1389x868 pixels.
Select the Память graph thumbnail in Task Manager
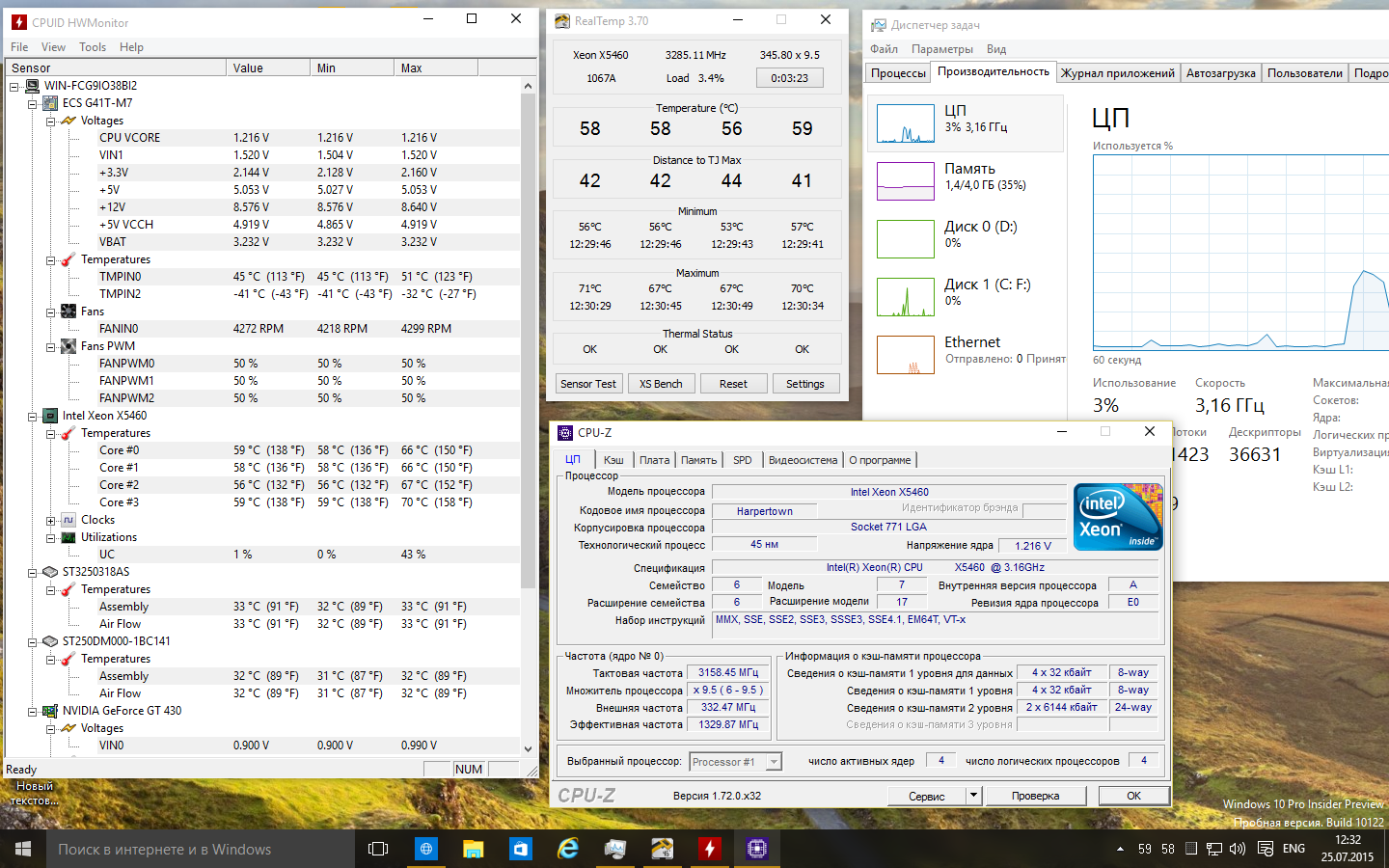[x=906, y=180]
